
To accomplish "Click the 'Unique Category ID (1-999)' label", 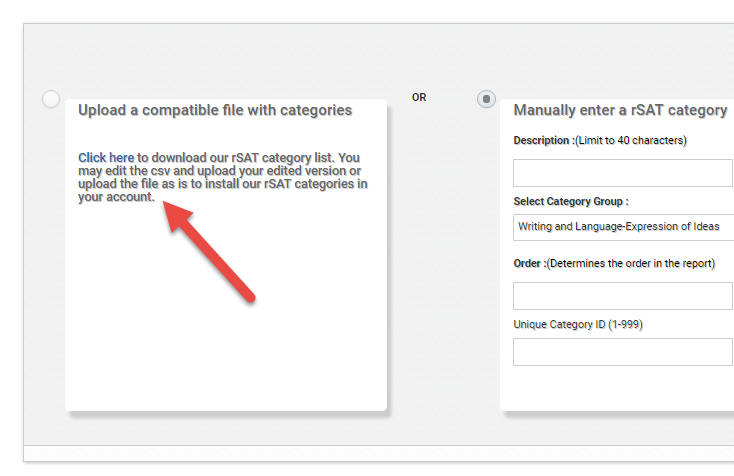I will (x=578, y=324).
